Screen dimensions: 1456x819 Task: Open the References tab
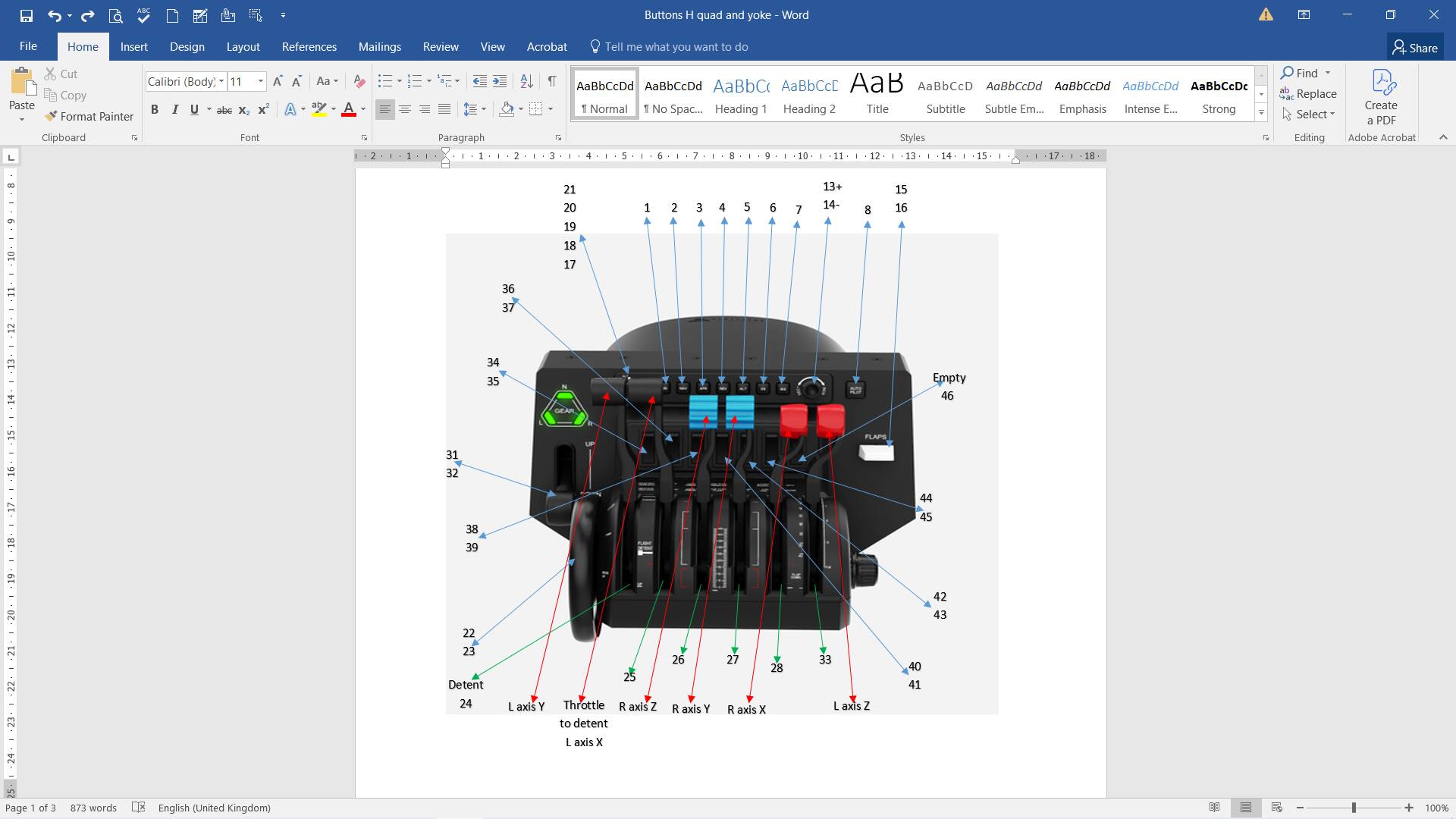click(309, 47)
